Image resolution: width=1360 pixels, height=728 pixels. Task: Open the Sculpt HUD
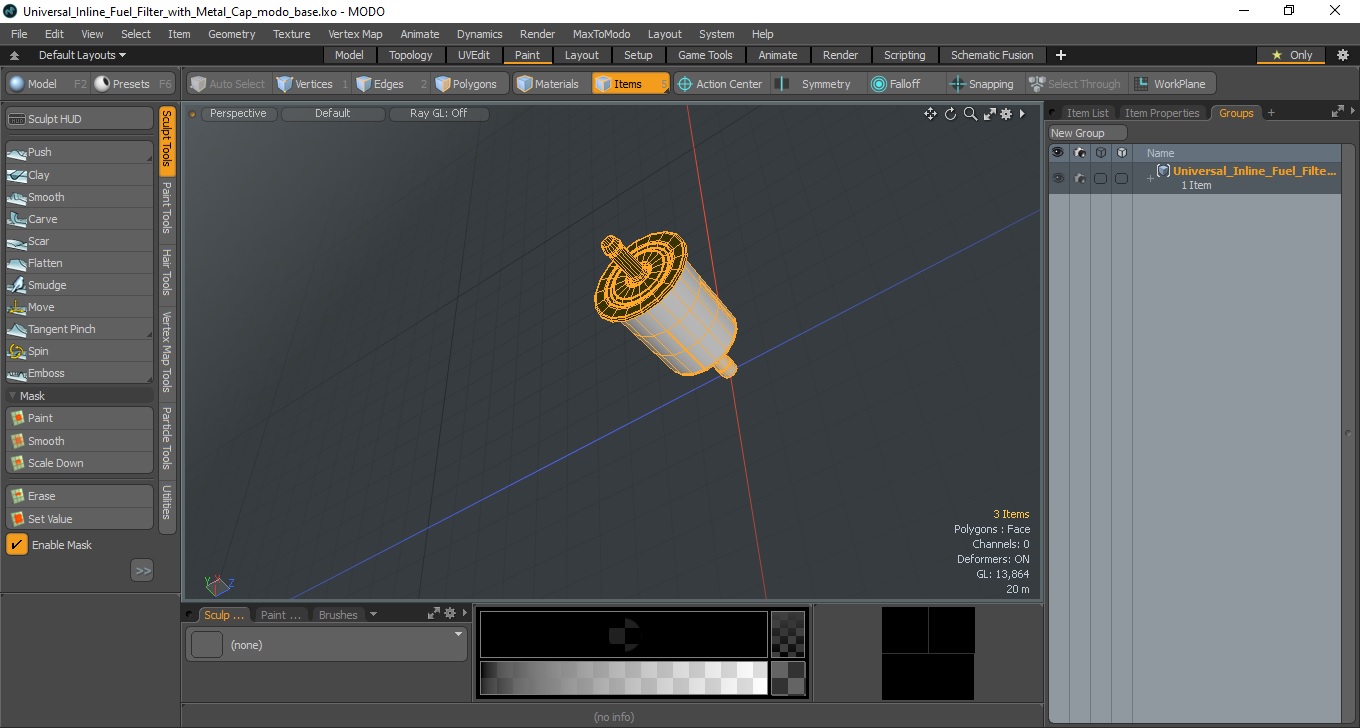point(79,119)
